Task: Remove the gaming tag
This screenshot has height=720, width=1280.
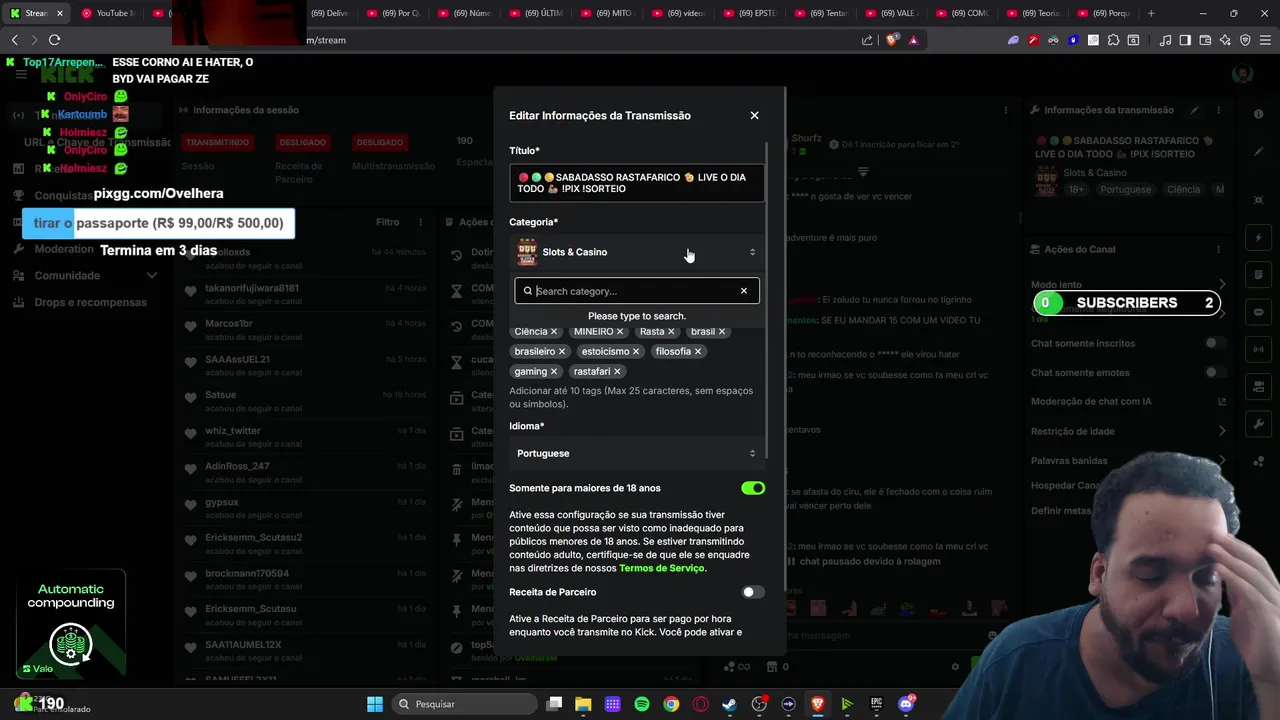Action: (554, 371)
